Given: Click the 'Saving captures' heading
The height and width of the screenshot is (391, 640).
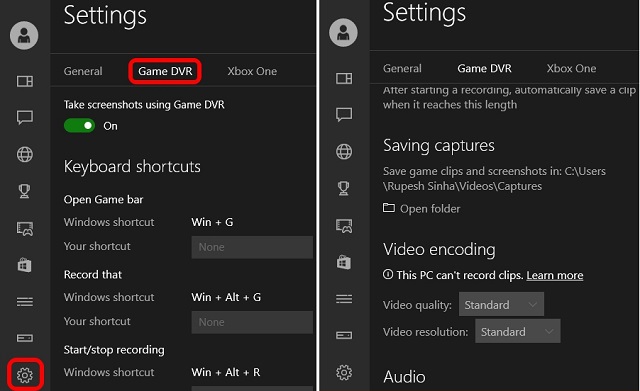Looking at the screenshot, I should click(x=439, y=146).
